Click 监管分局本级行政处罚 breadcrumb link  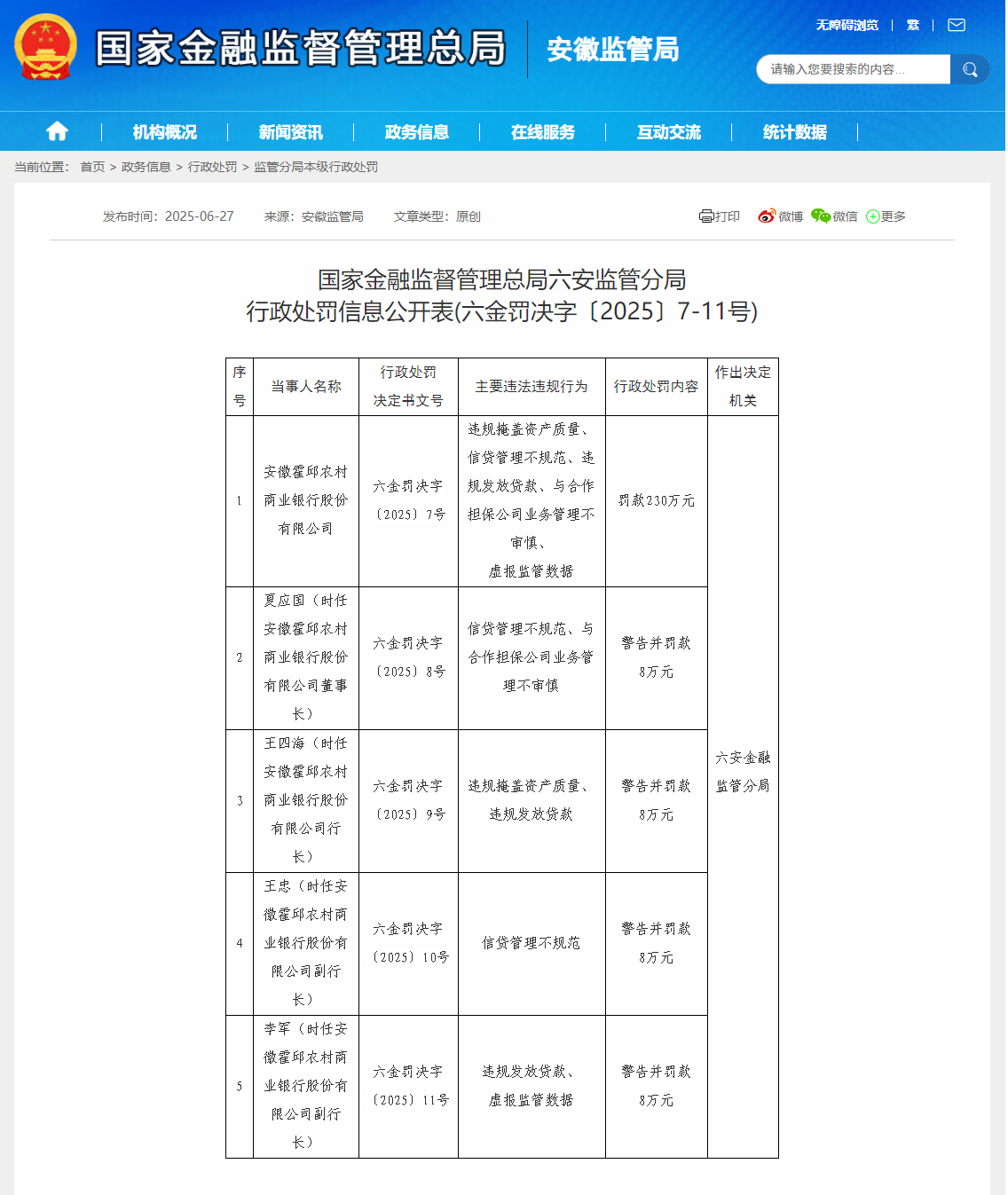pyautogui.click(x=316, y=167)
